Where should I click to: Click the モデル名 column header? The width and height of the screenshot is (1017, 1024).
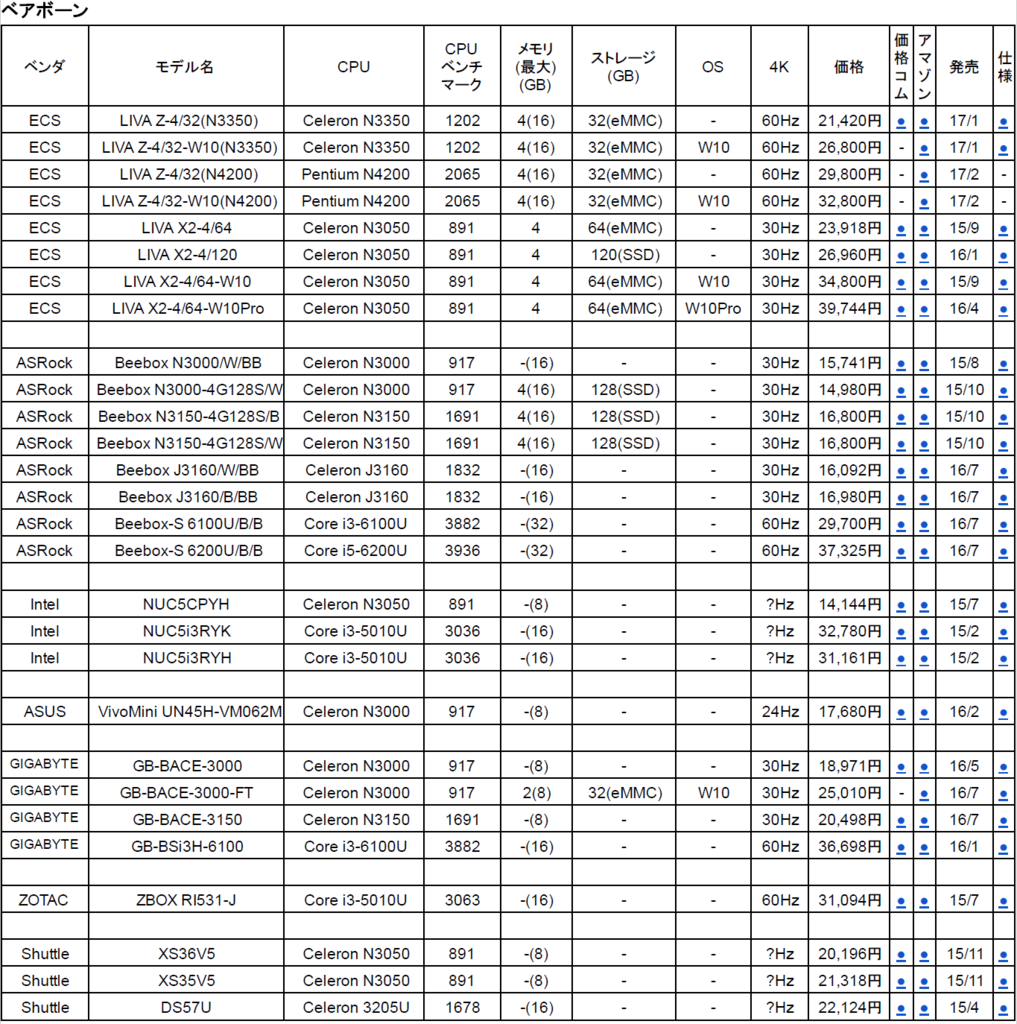click(185, 67)
